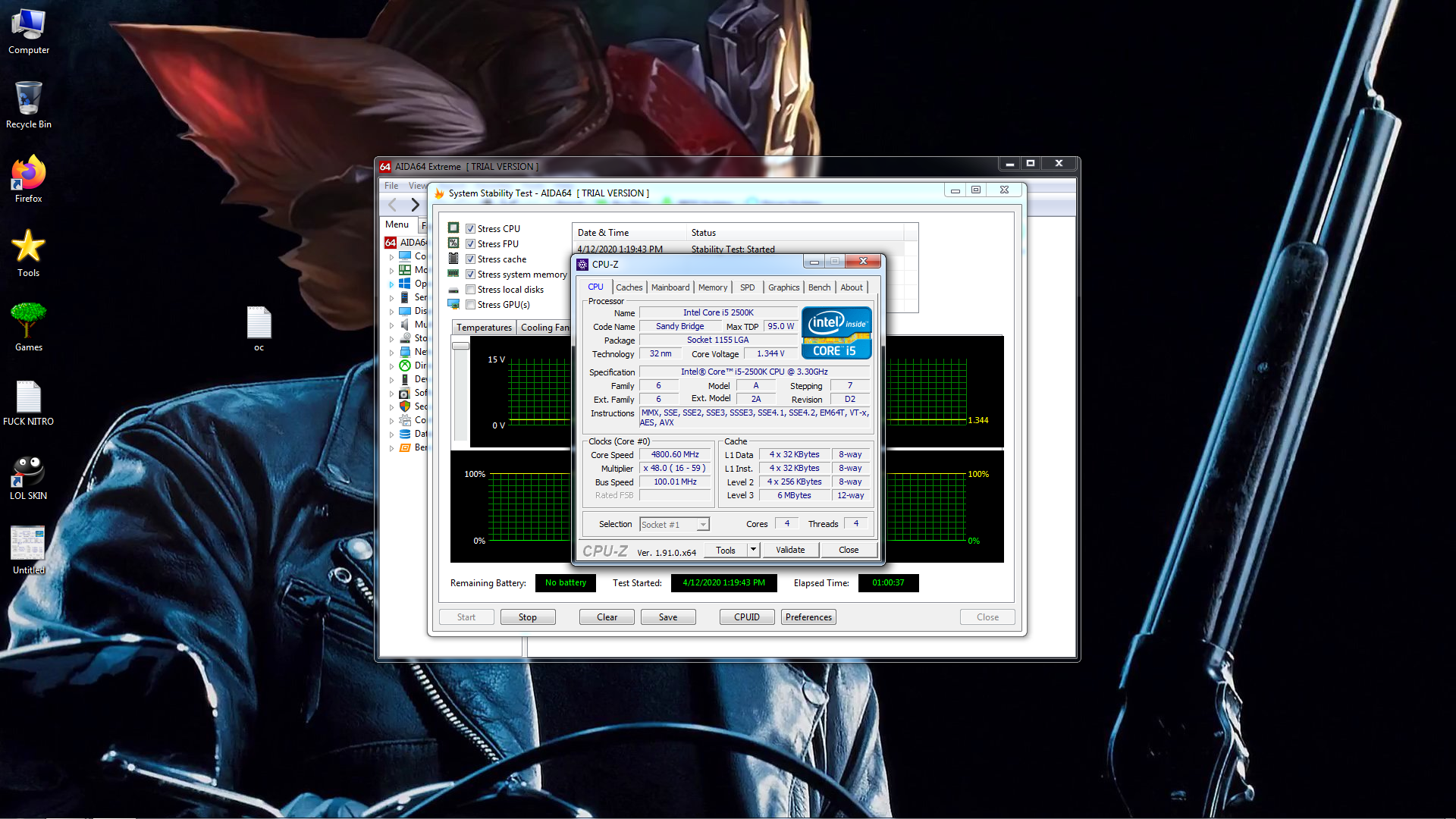
Task: Click the Stop button
Action: tap(528, 617)
